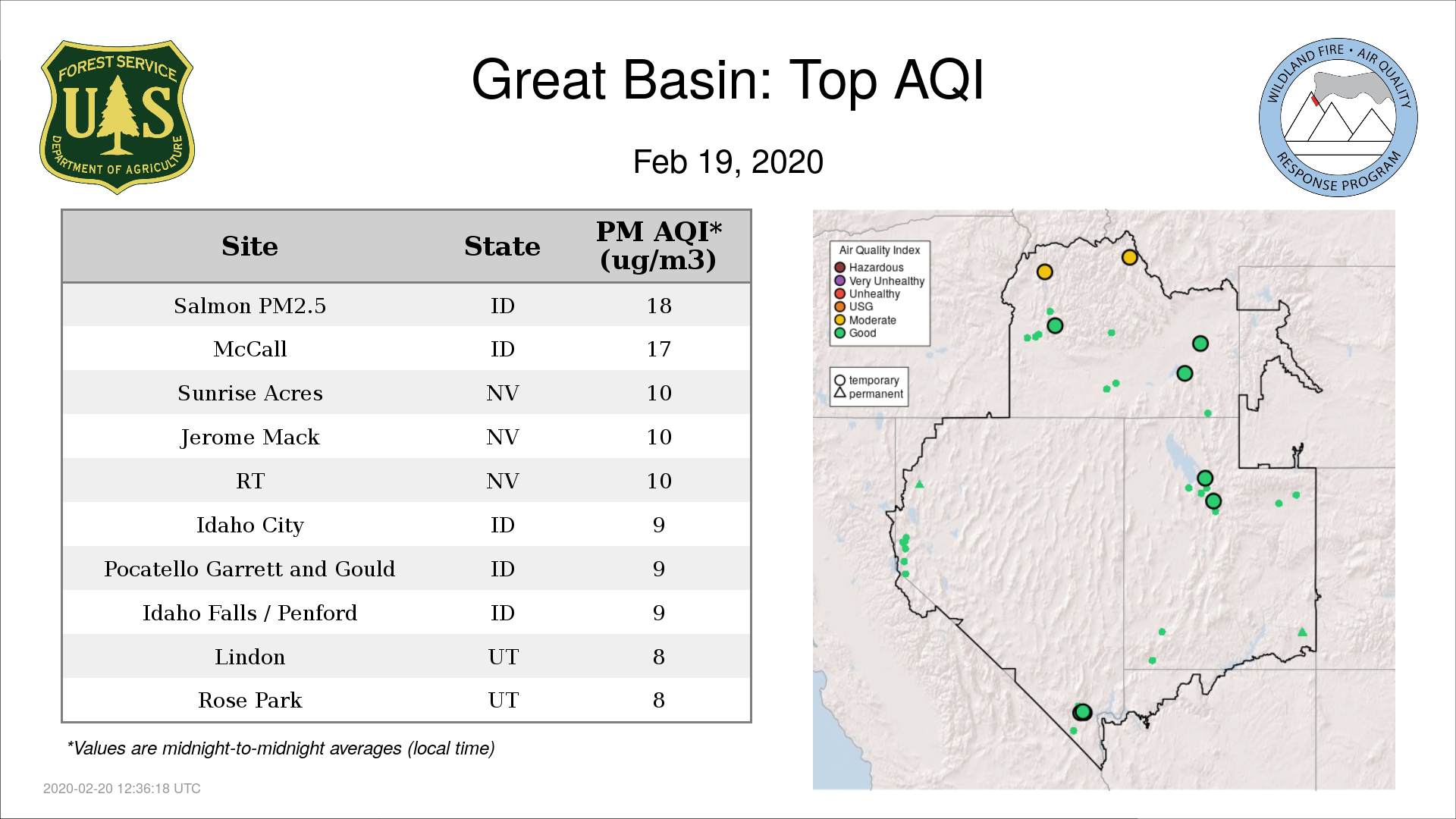Image resolution: width=1456 pixels, height=819 pixels.
Task: Click the 'McCall' site cell
Action: click(249, 349)
